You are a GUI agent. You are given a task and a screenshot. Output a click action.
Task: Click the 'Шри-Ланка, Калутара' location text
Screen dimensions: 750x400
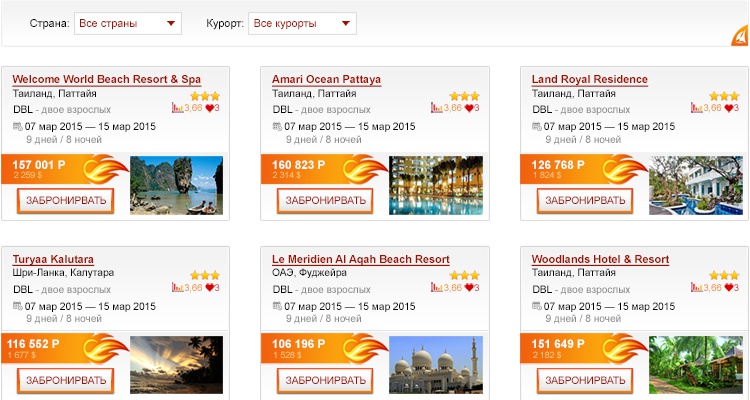pos(63,273)
